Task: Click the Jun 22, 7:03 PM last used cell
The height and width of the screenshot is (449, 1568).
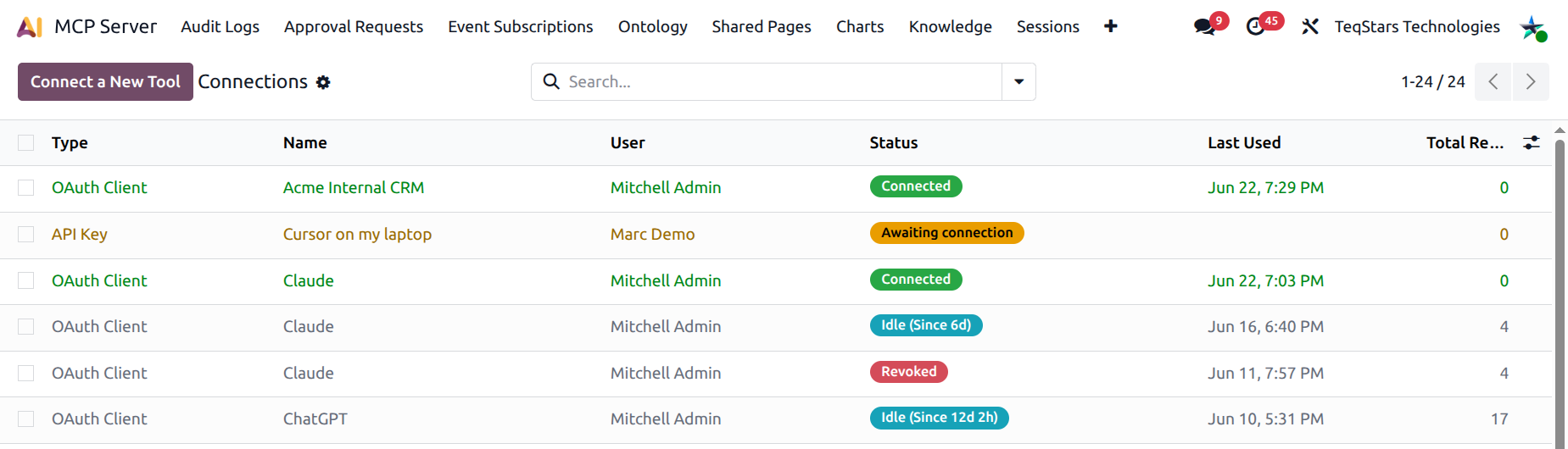Action: coord(1266,280)
